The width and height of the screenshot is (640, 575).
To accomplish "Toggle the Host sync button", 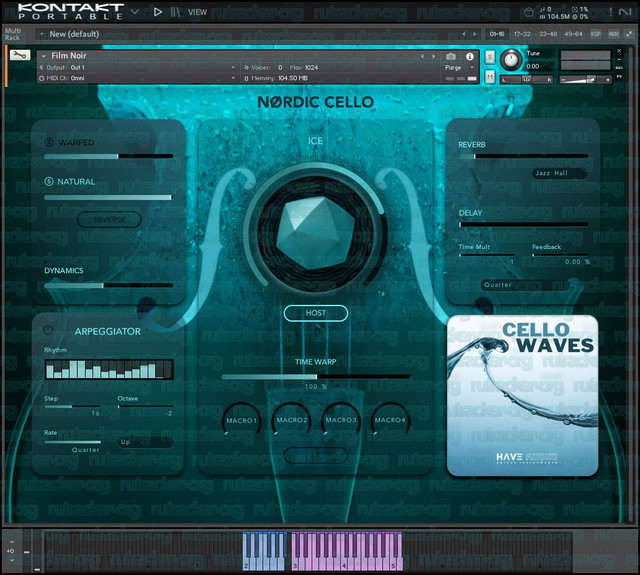I will 316,313.
